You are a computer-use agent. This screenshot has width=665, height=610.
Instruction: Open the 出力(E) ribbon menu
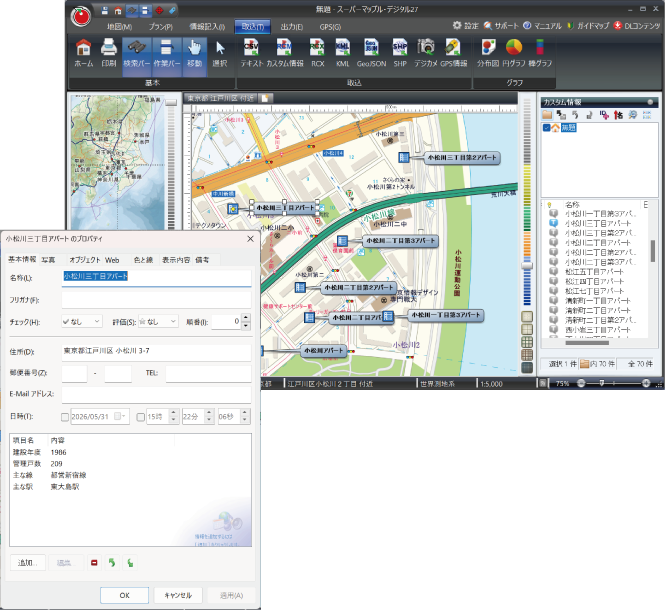click(292, 27)
